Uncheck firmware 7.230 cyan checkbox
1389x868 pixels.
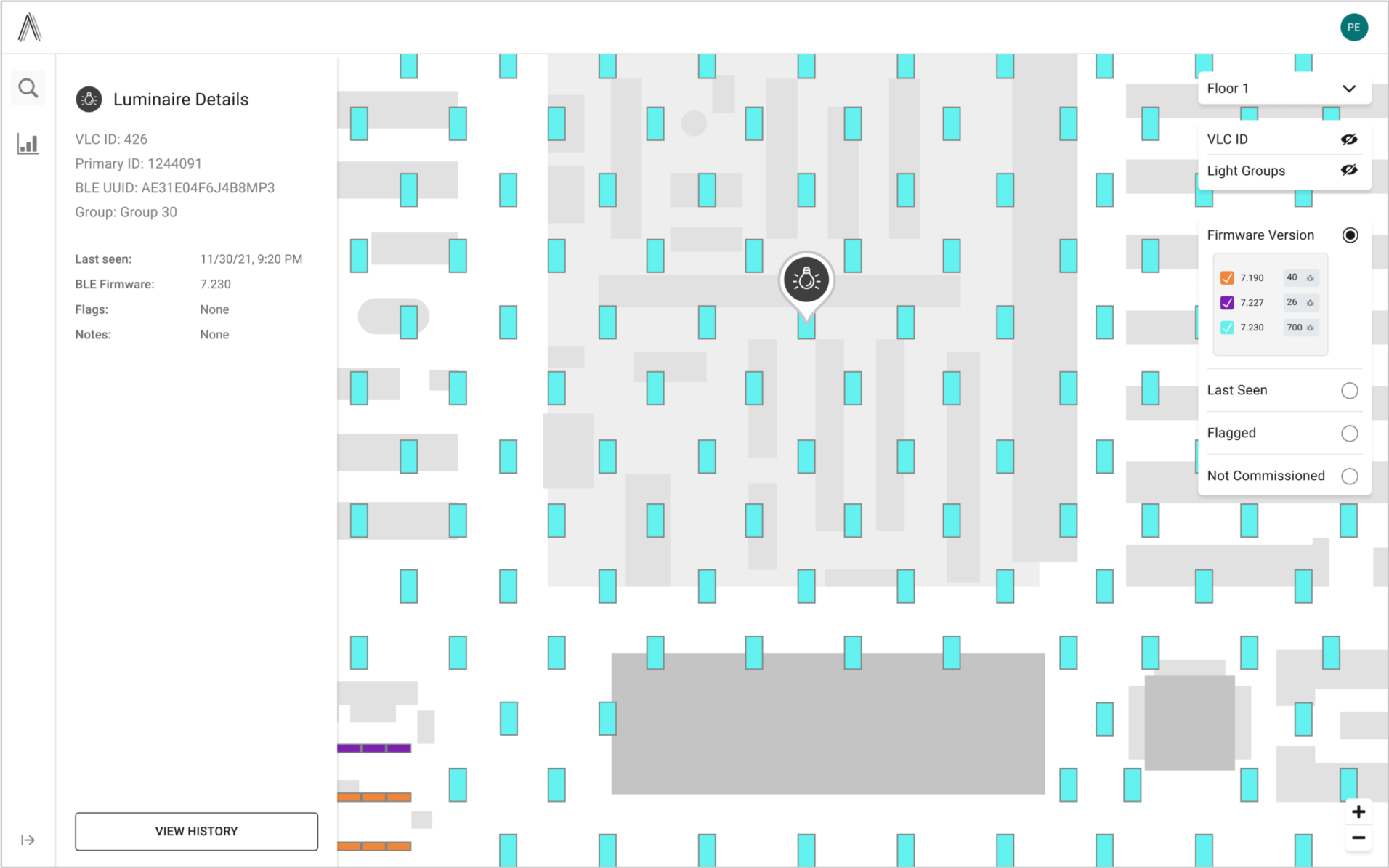tap(1227, 328)
